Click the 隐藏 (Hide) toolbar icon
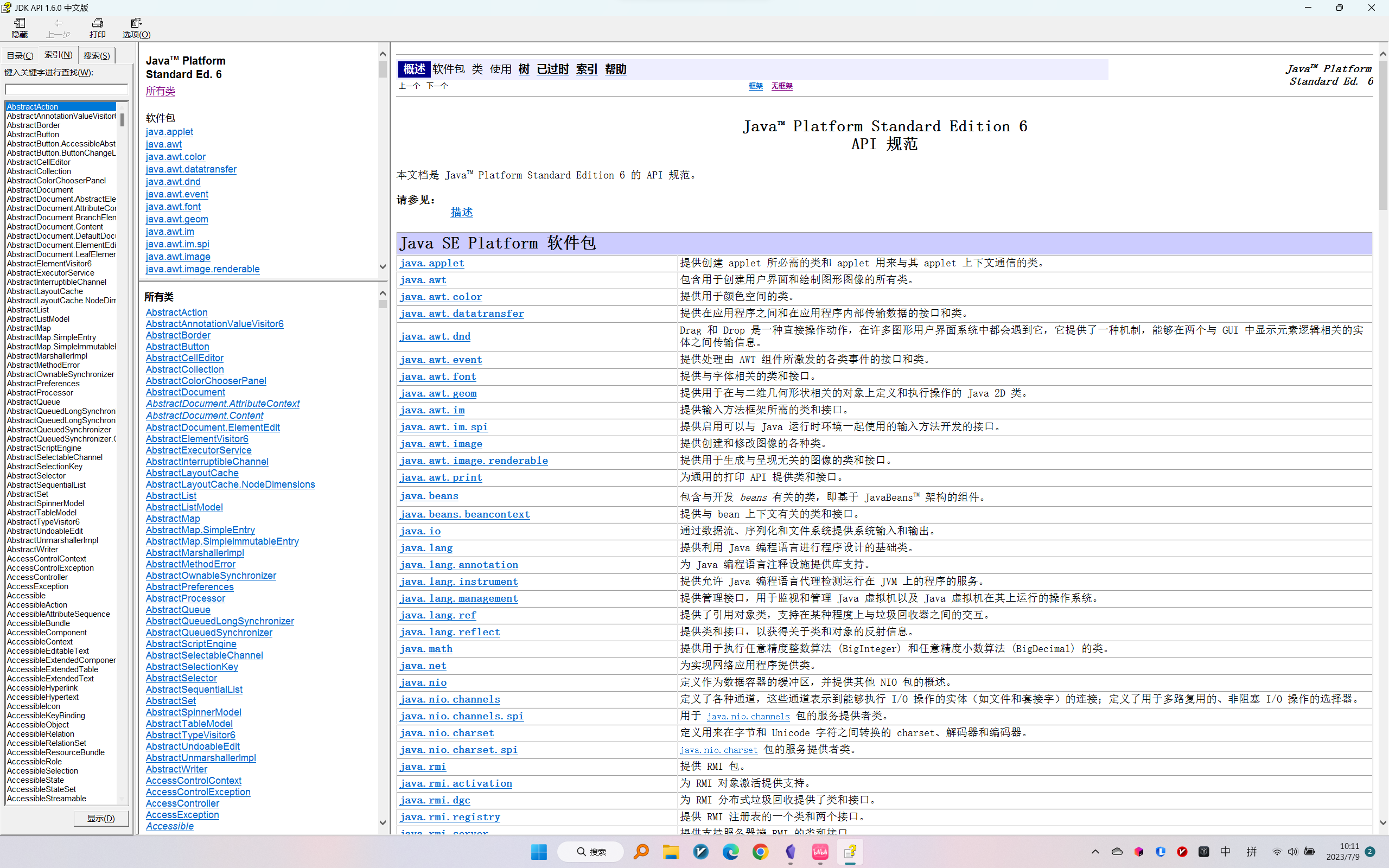This screenshot has height=868, width=1389. pos(20,28)
